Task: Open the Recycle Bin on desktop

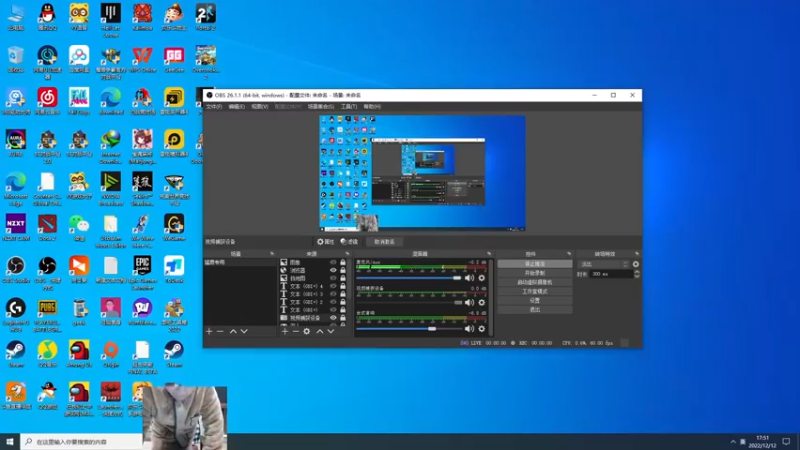Action: [16, 59]
